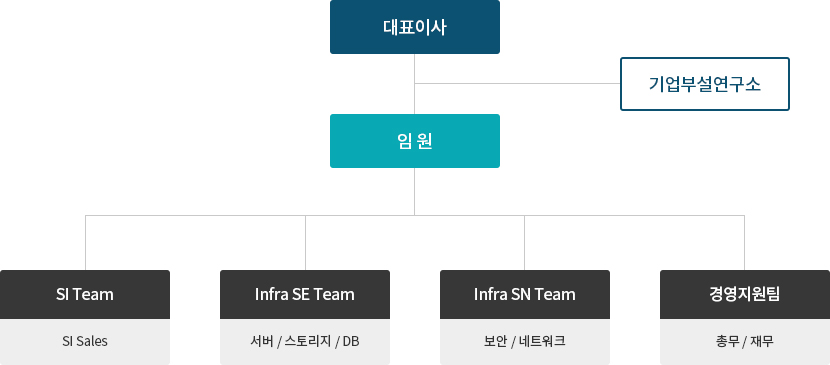830x365 pixels.
Task: Click the 서버 text under Infra SE Team
Action: pos(262,342)
